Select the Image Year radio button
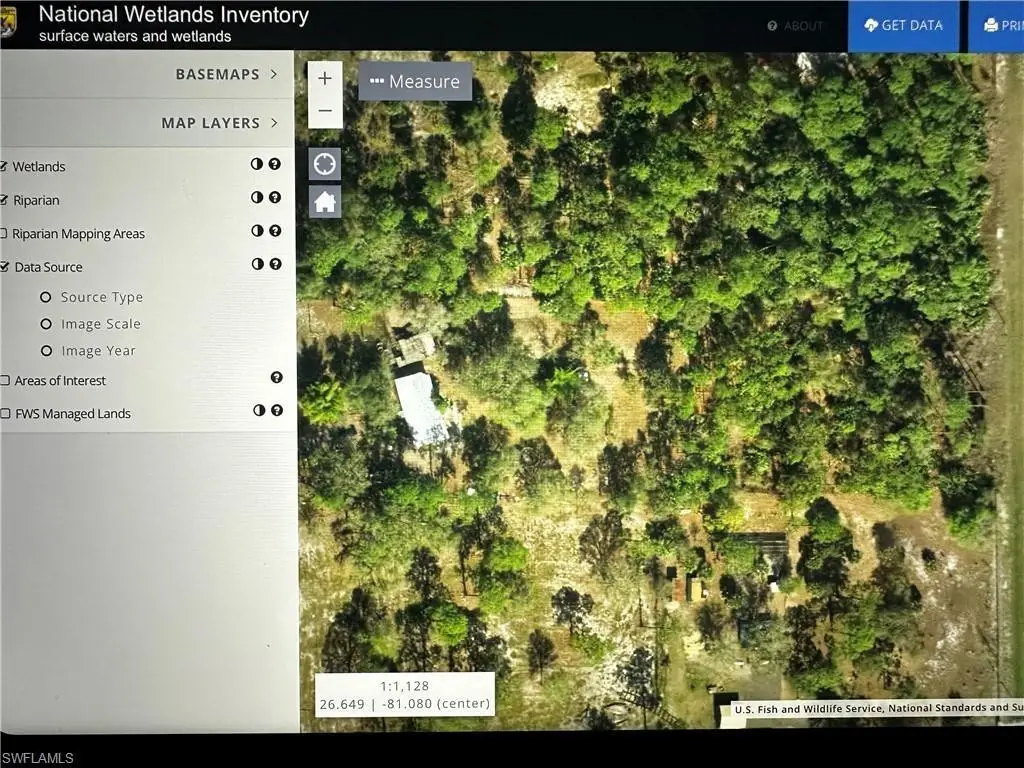This screenshot has width=1024, height=768. 45,350
